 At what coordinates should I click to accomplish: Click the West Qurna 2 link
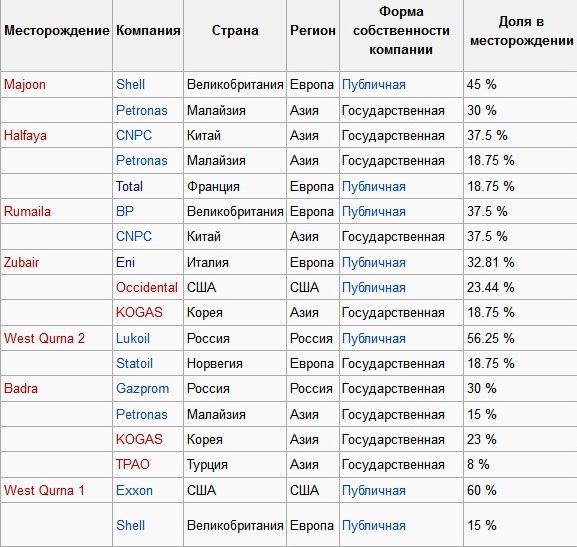pos(45,338)
